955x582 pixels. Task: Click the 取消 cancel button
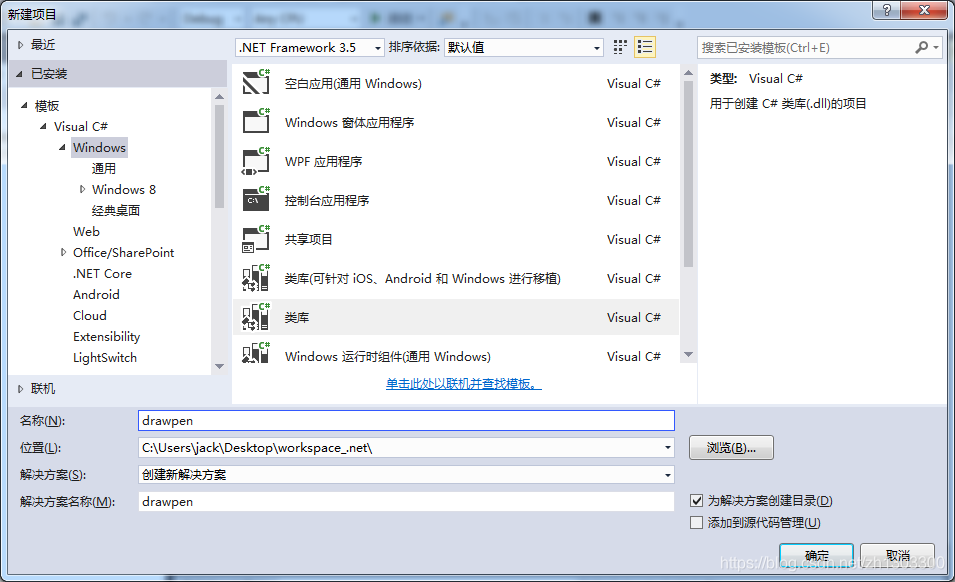[x=897, y=555]
